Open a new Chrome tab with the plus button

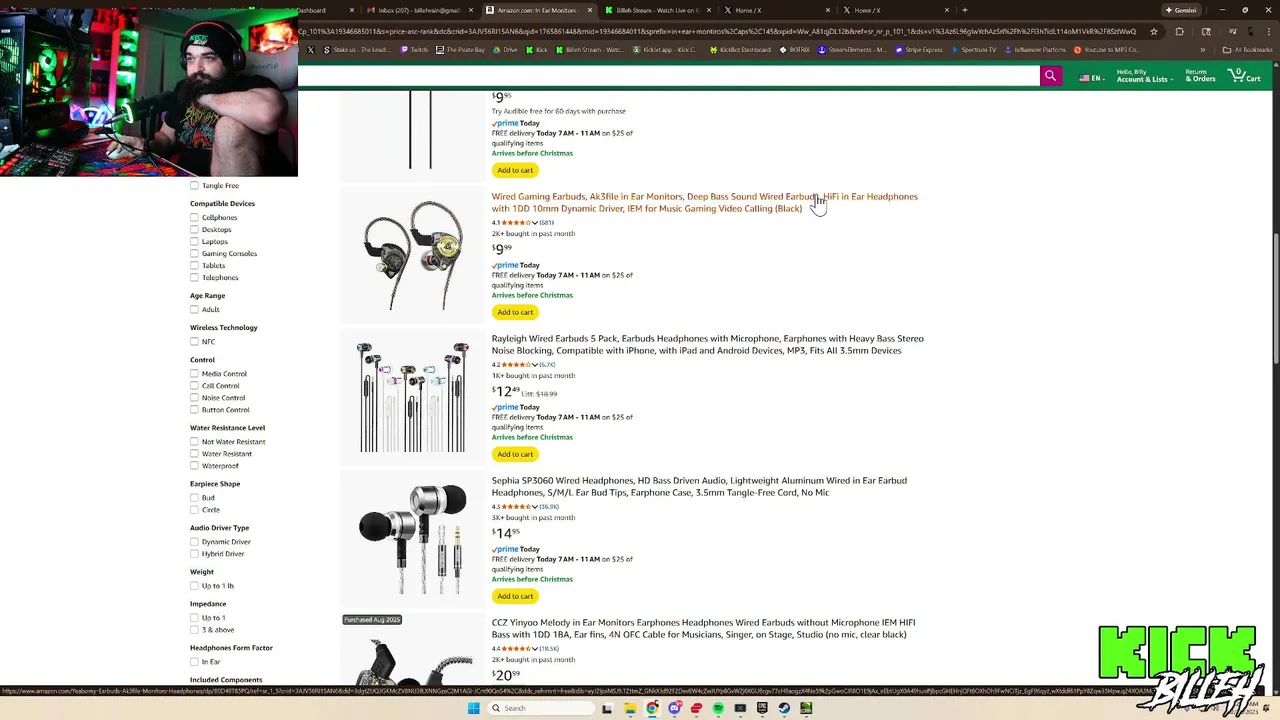(964, 10)
